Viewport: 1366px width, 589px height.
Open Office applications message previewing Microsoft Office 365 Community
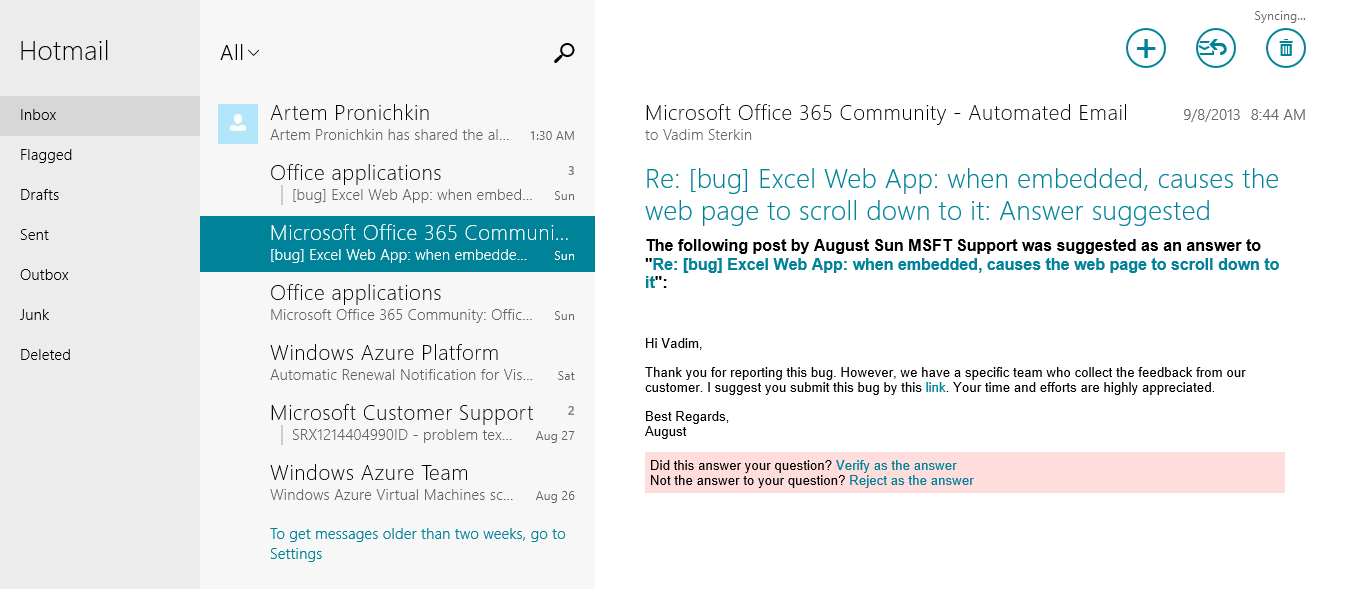tap(397, 304)
